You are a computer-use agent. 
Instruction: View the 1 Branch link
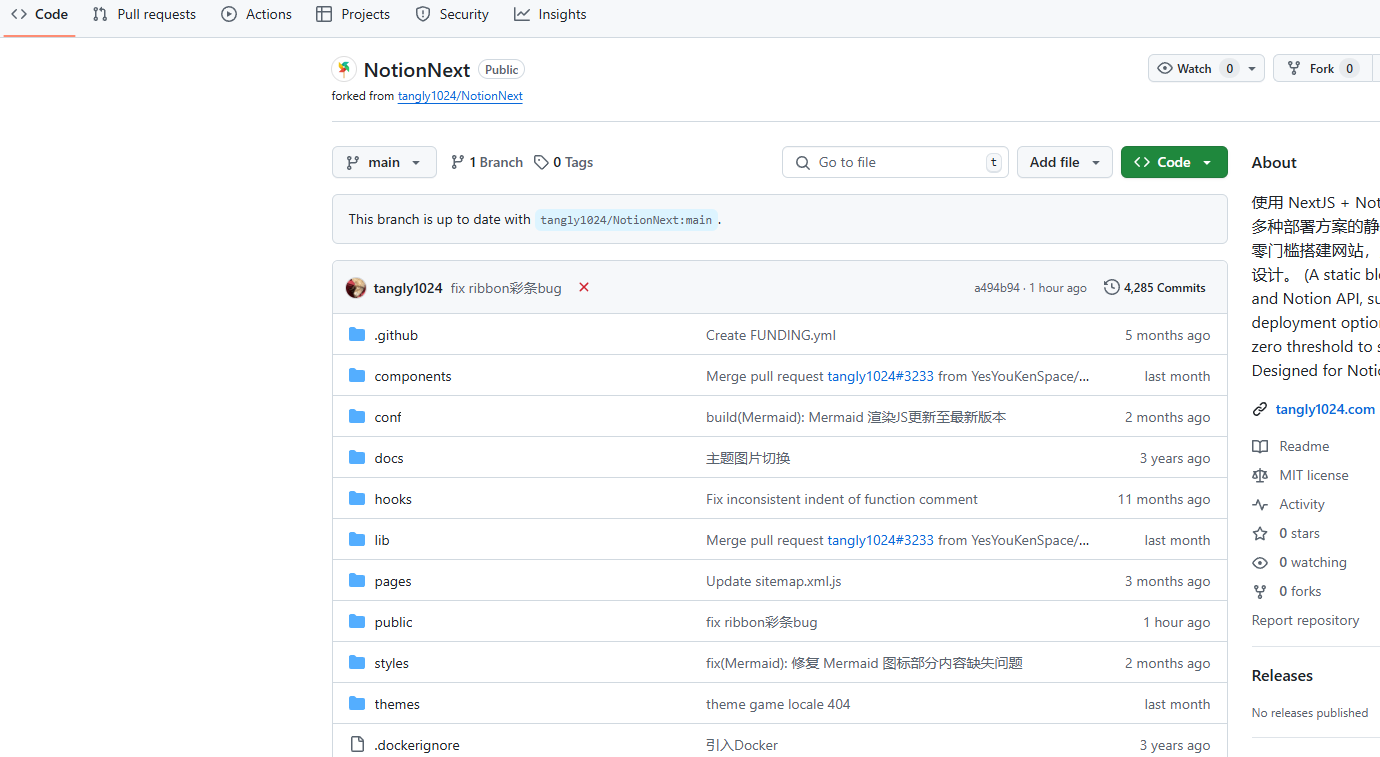point(487,162)
